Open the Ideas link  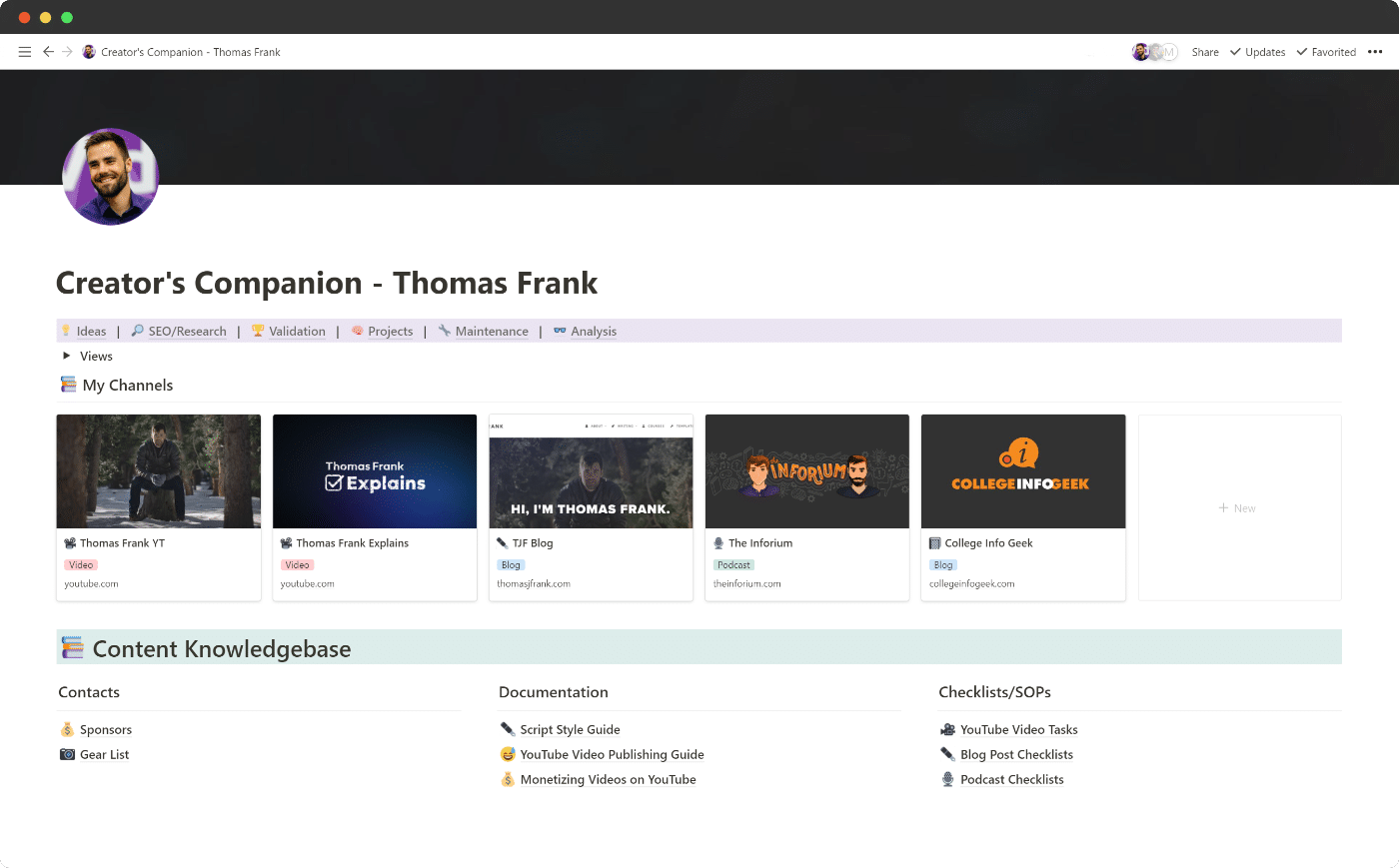(x=91, y=332)
